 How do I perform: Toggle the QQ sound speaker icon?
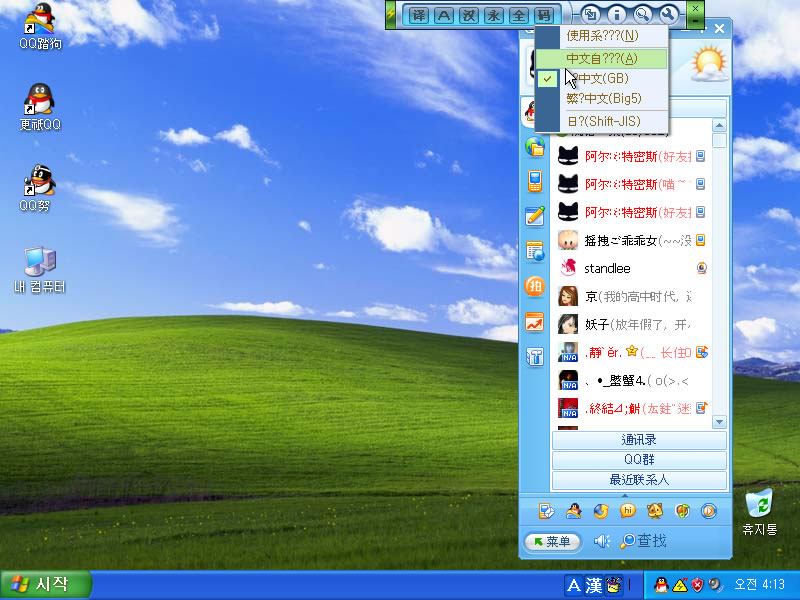click(602, 541)
